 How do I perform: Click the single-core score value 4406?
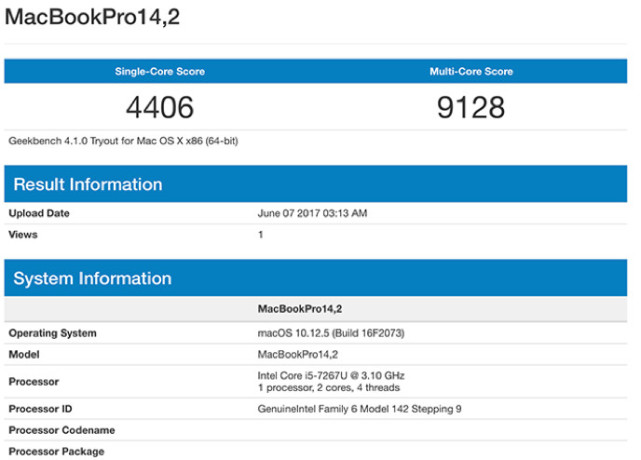click(x=160, y=107)
